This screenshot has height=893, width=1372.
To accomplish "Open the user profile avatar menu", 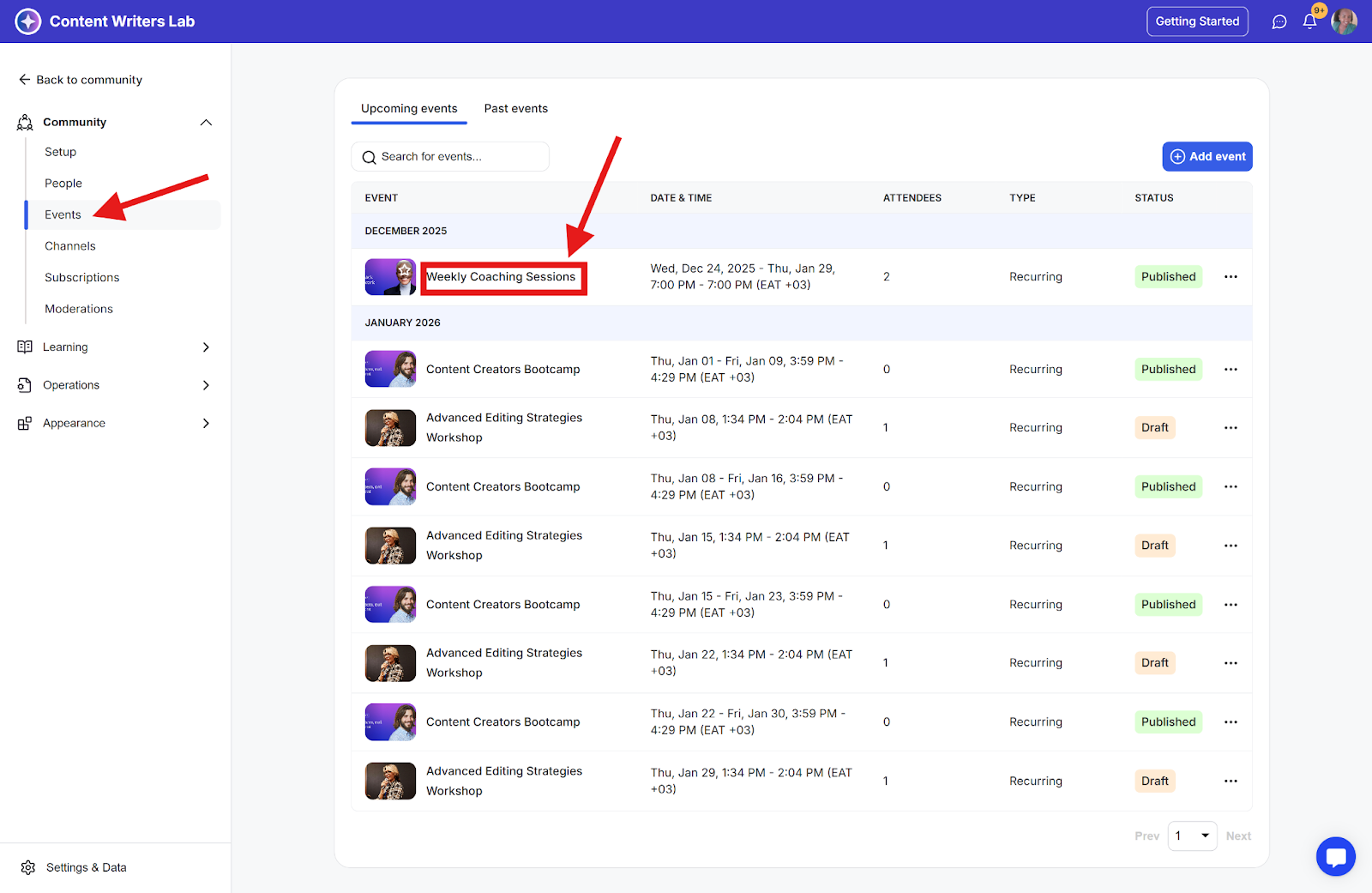I will 1344,21.
